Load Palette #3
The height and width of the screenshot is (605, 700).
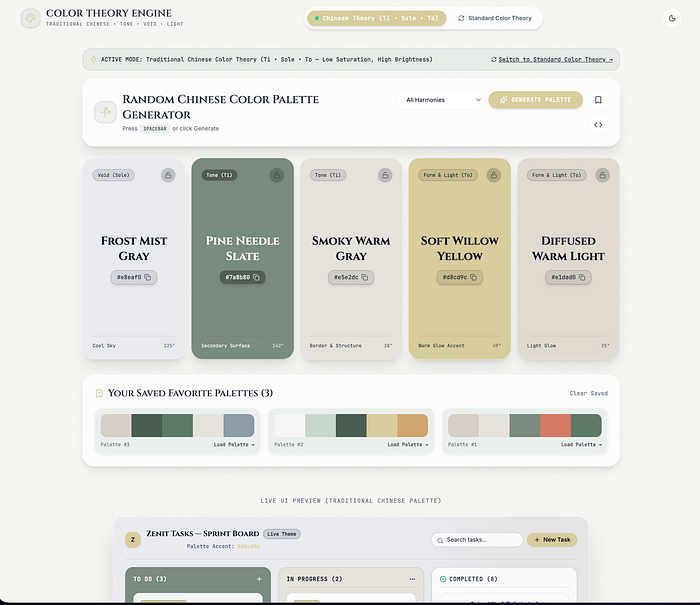pyautogui.click(x=234, y=445)
